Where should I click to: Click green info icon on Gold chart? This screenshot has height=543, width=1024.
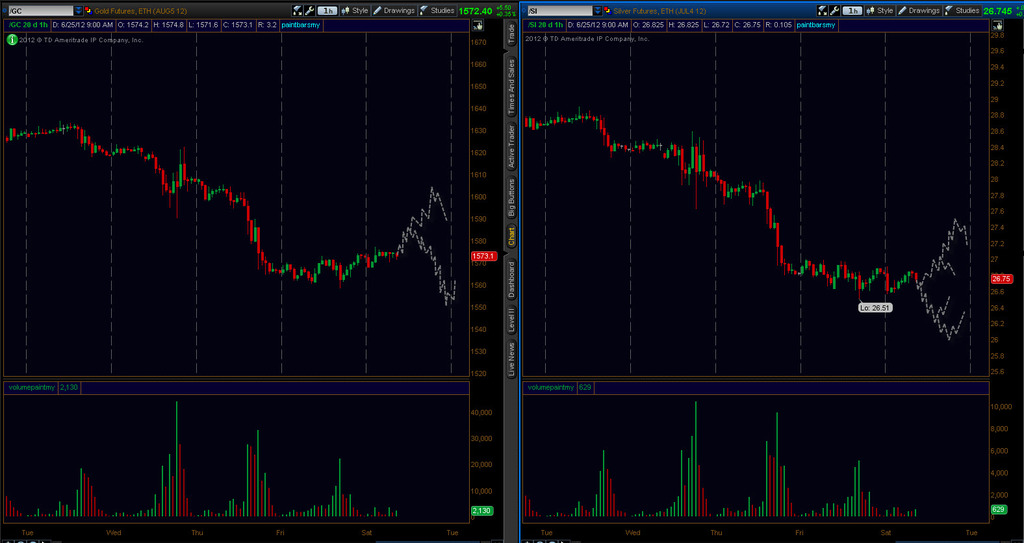[11, 40]
